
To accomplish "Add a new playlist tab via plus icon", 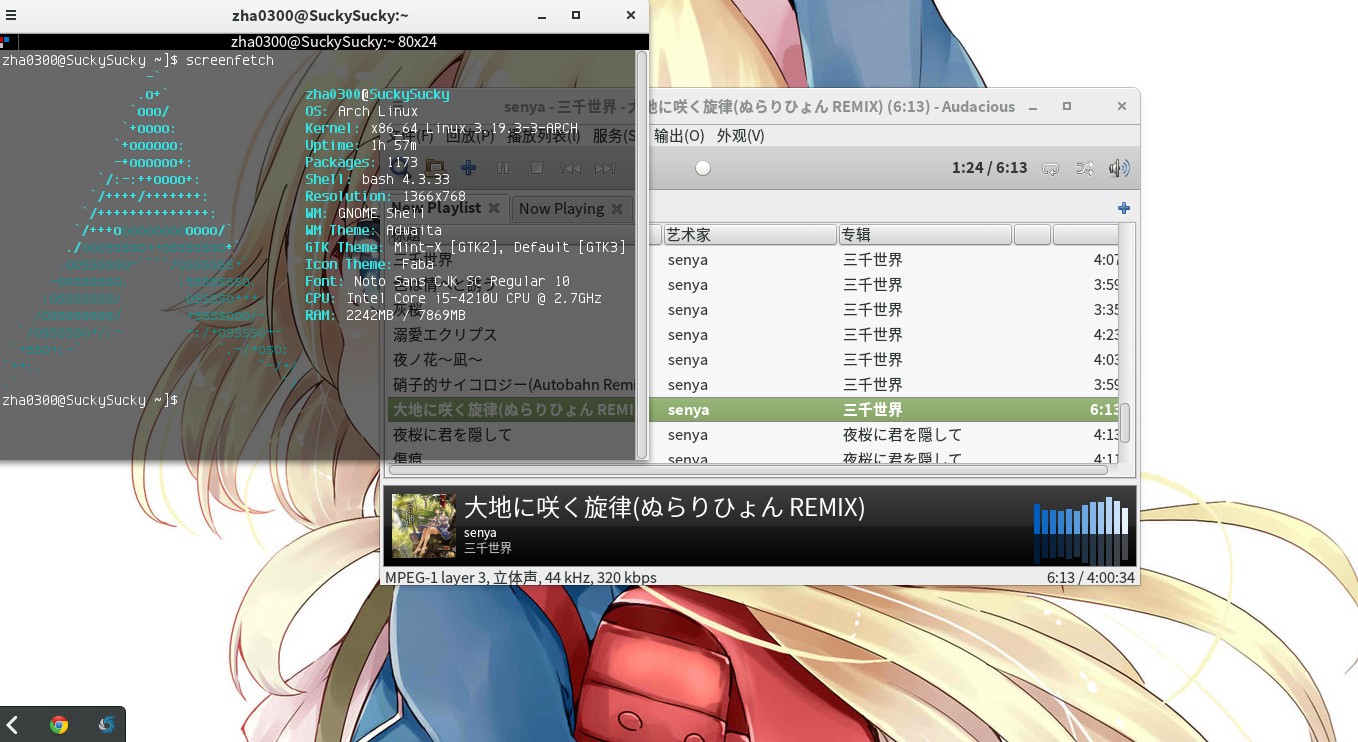I will point(1124,208).
